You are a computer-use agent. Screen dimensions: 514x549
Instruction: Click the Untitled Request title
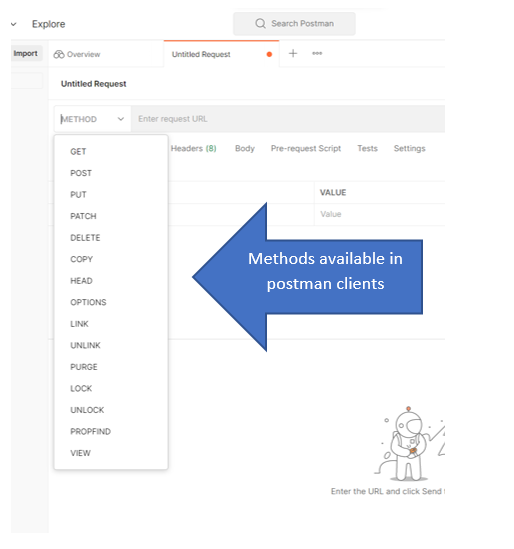pyautogui.click(x=93, y=84)
